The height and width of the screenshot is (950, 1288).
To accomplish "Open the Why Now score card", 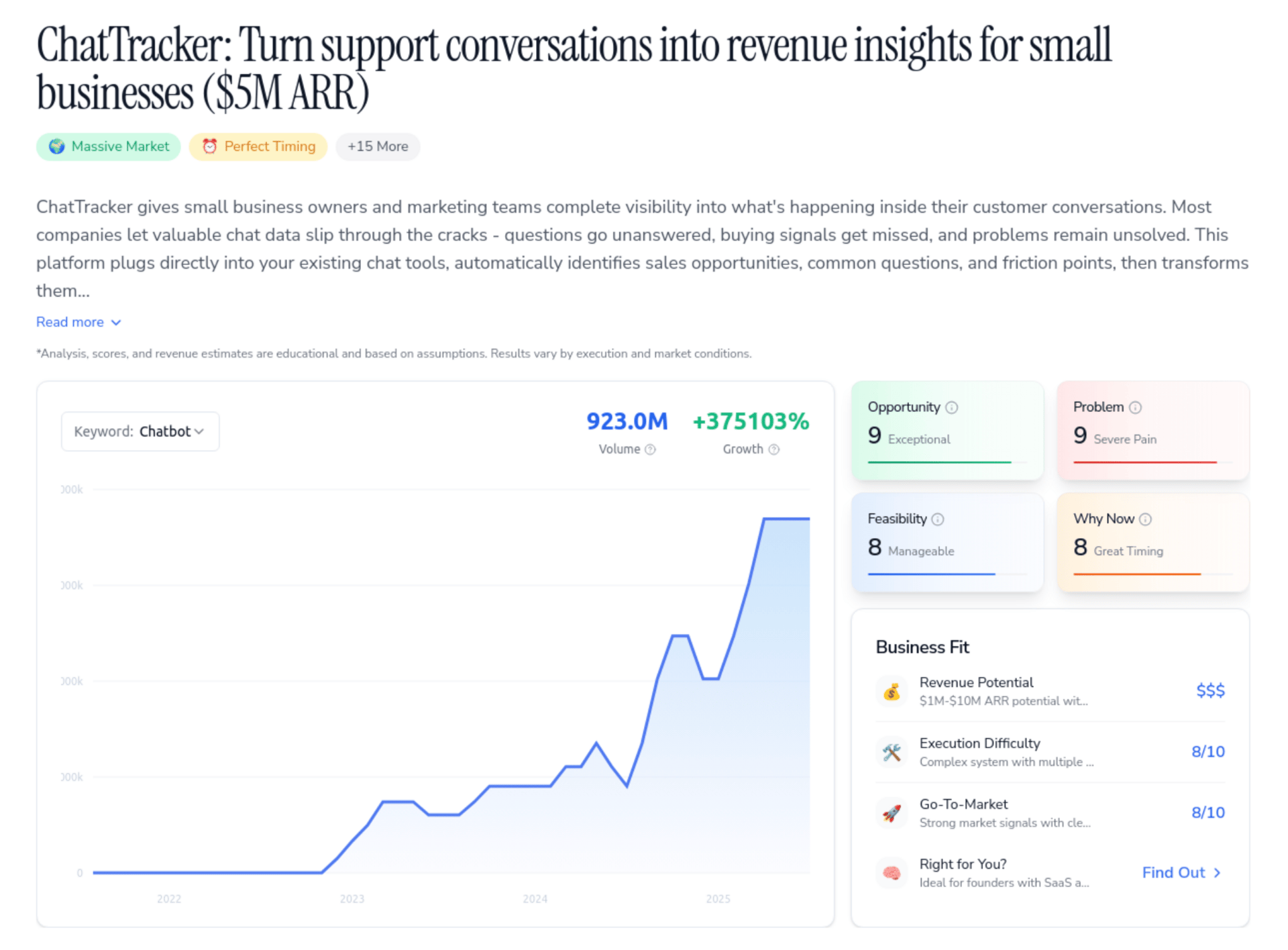I will point(1153,543).
